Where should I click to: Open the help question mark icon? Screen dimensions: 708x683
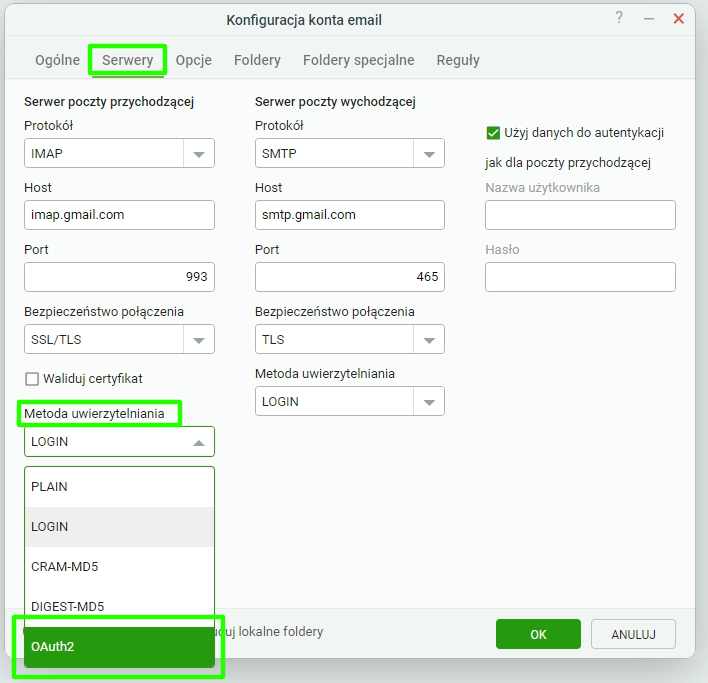619,18
